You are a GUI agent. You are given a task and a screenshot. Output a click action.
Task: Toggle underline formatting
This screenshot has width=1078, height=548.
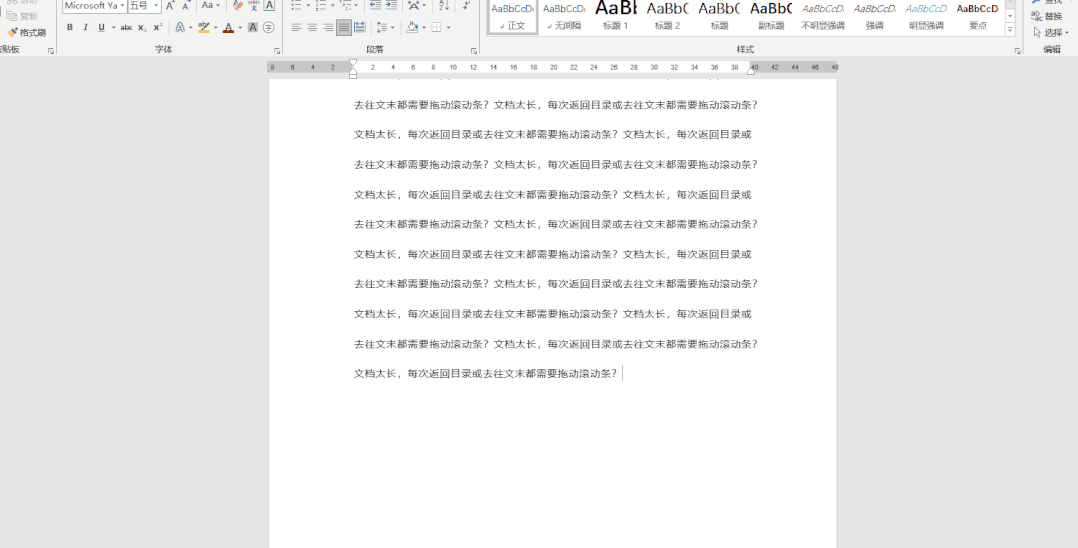pos(102,28)
